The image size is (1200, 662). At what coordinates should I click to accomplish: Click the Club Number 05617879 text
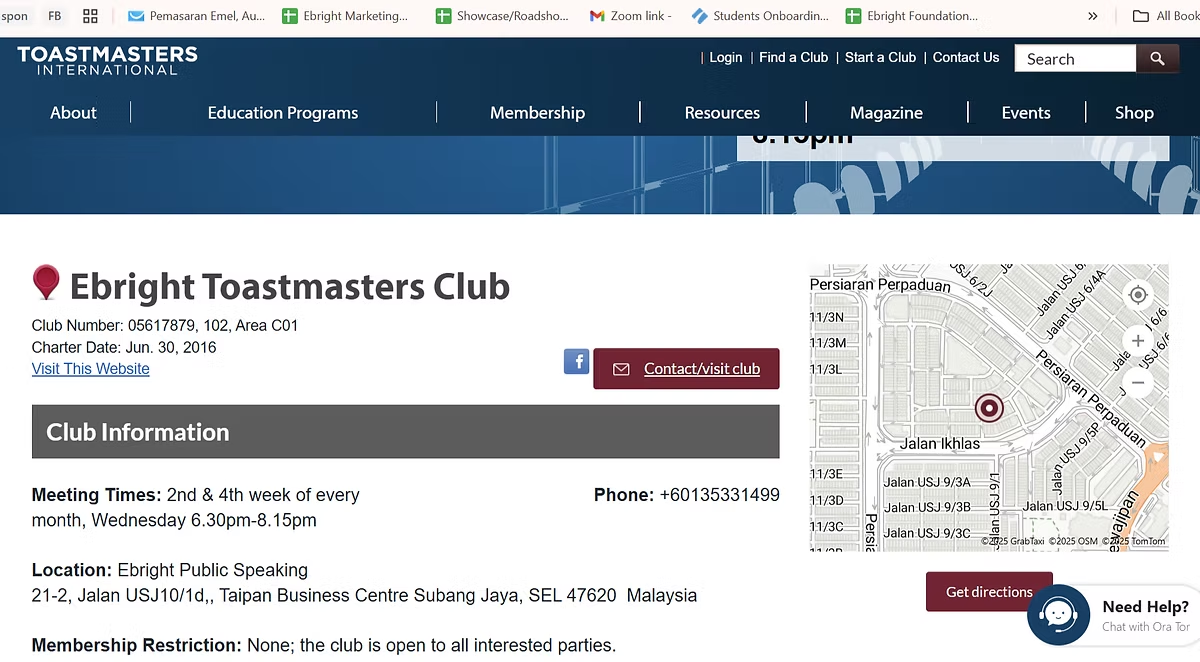165,326
